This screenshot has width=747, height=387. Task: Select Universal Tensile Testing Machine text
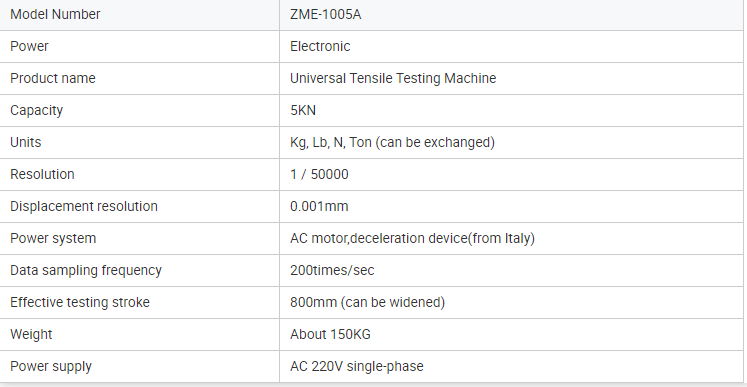(x=393, y=78)
